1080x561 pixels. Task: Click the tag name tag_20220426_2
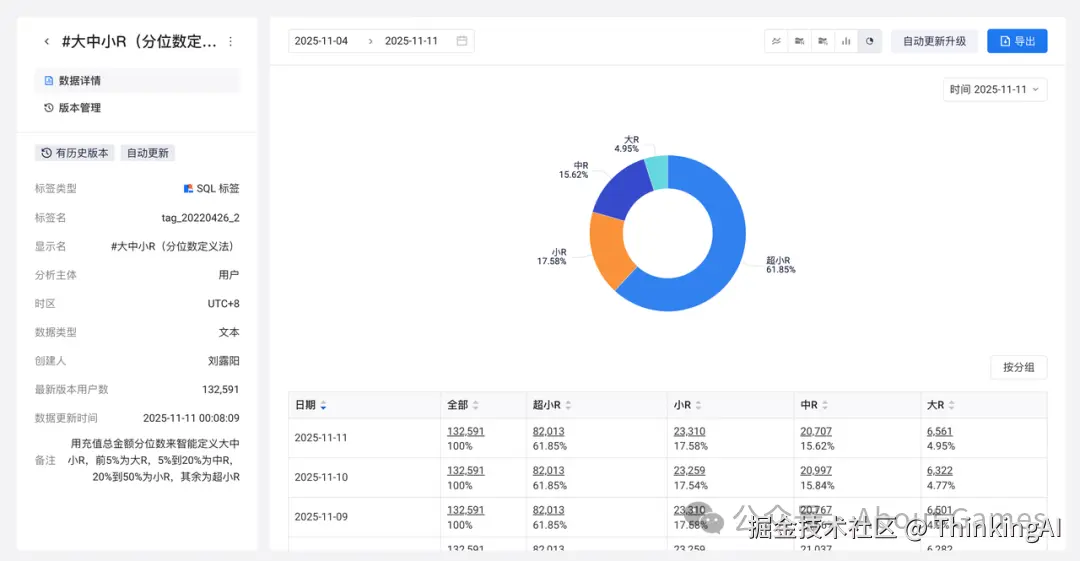click(200, 218)
